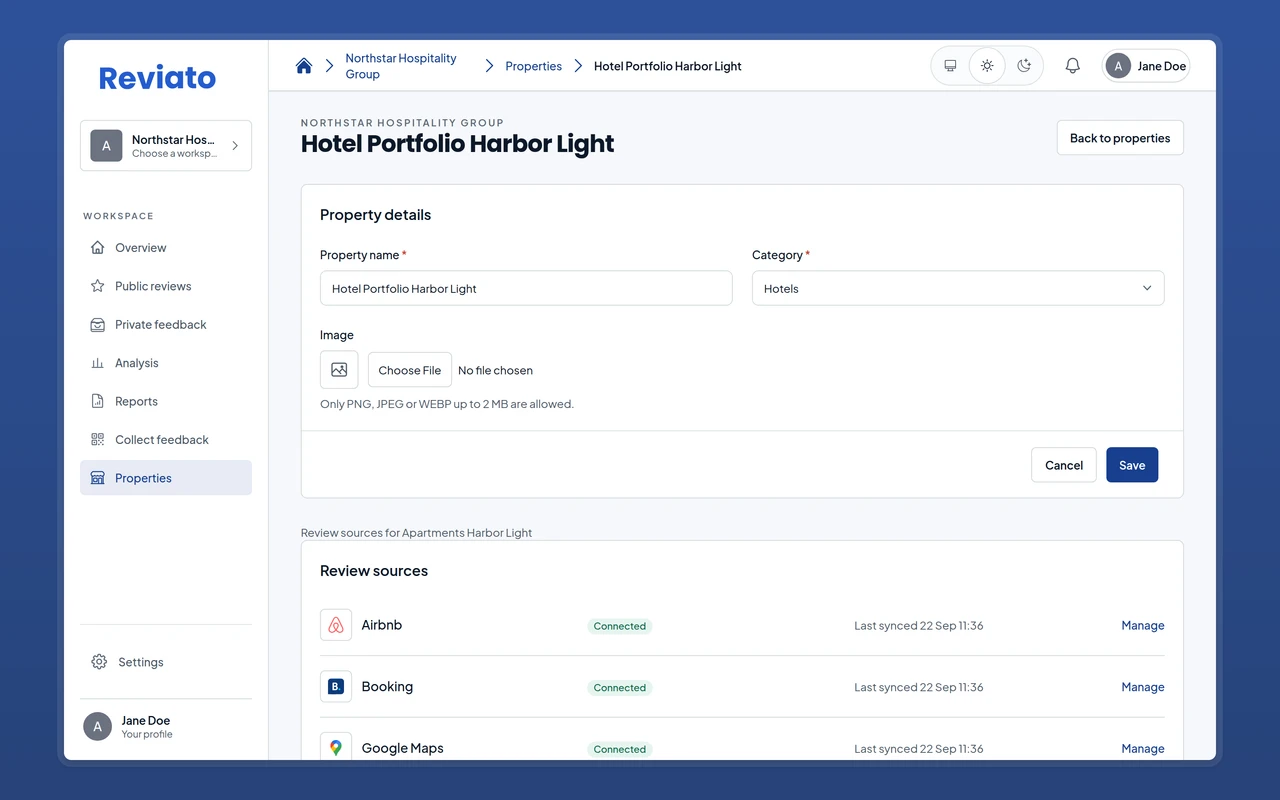This screenshot has height=800, width=1280.
Task: Manage the Booking review source
Action: [x=1143, y=687]
